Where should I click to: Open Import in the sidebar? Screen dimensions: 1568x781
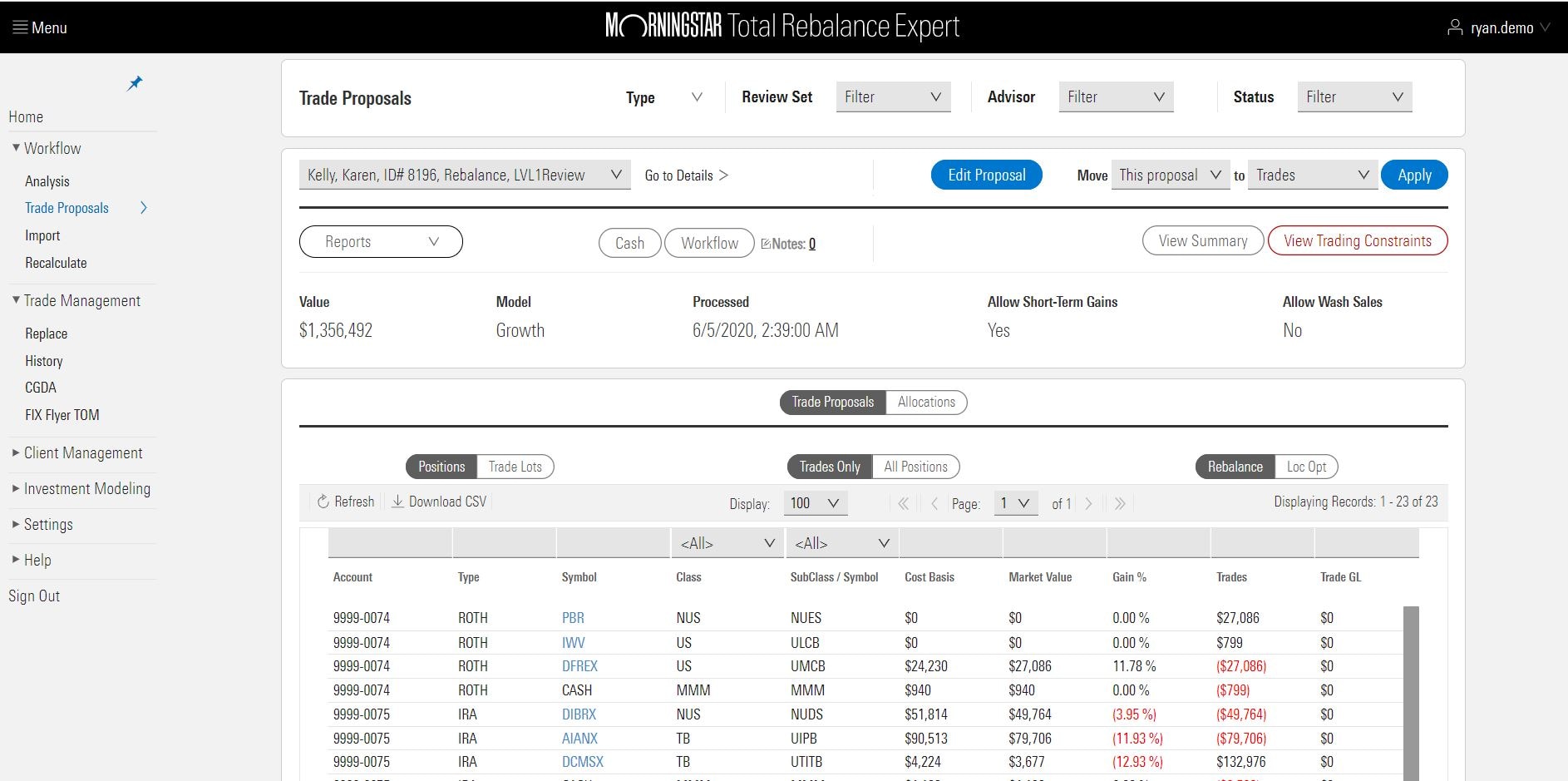point(42,235)
